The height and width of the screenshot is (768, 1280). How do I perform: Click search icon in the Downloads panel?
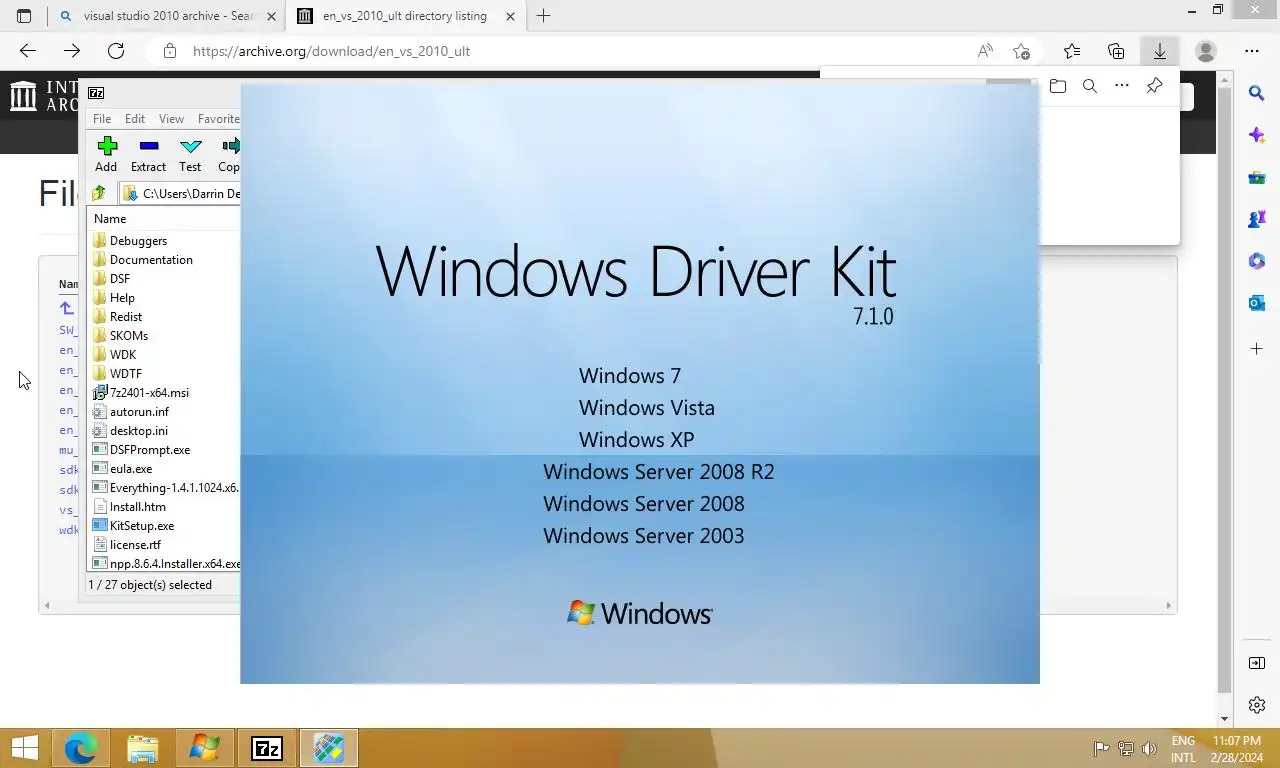1090,86
